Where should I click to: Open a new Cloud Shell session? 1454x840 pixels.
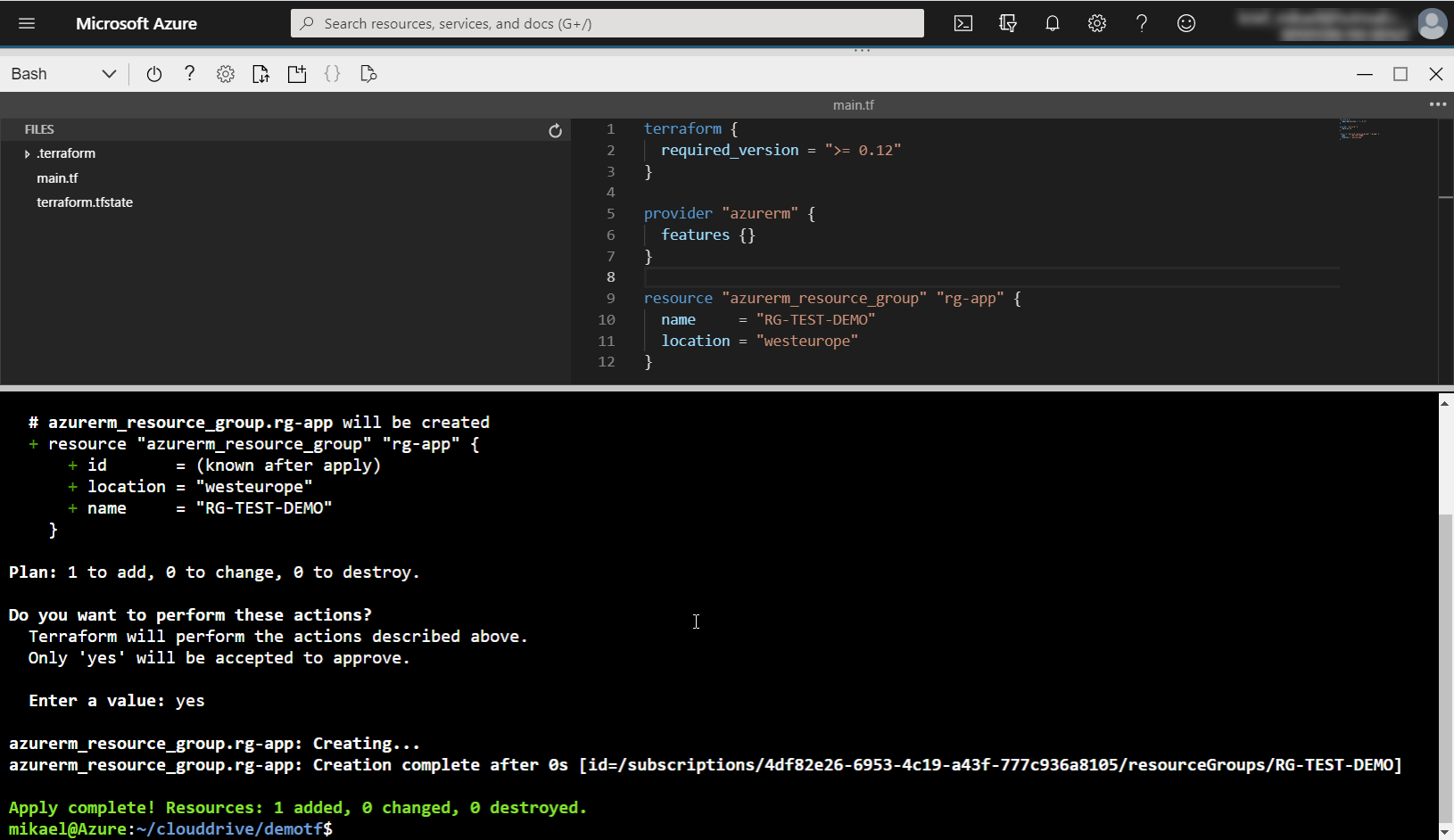(297, 74)
